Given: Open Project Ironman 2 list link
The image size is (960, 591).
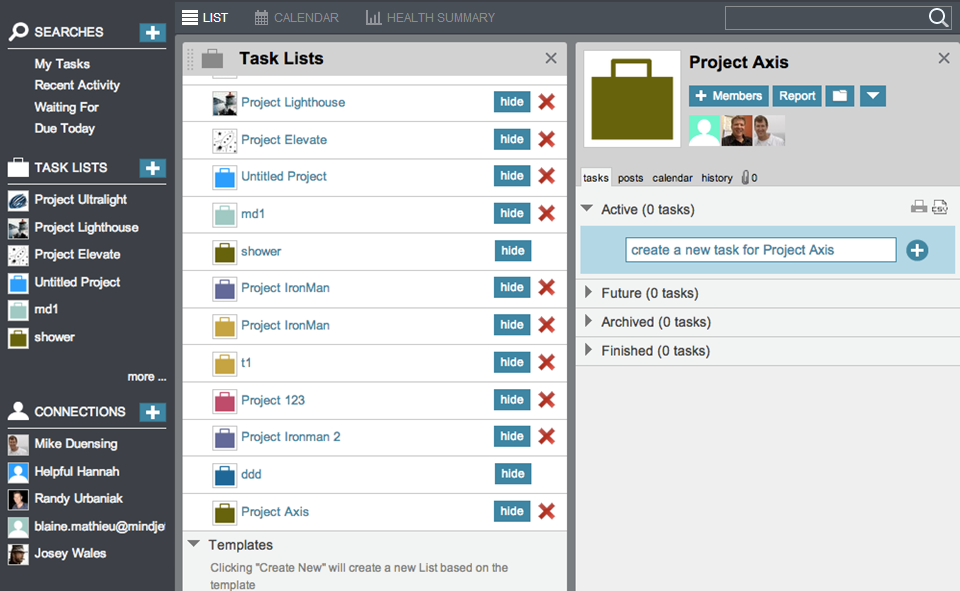Looking at the screenshot, I should (290, 437).
